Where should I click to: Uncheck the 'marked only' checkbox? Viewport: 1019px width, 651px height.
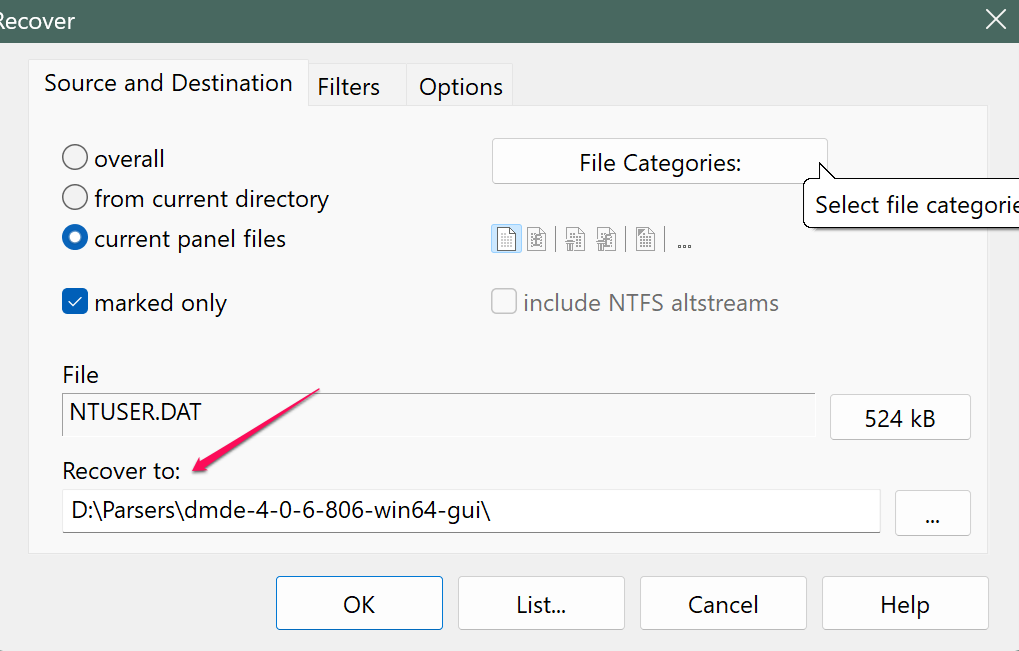(x=75, y=303)
